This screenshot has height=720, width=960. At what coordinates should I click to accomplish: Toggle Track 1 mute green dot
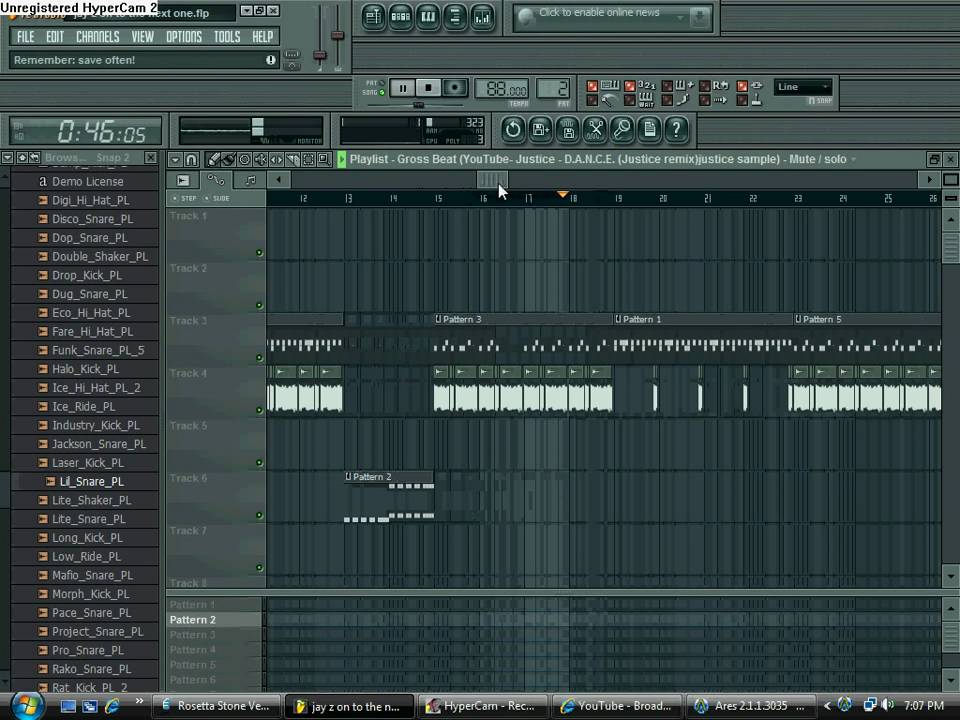click(x=259, y=252)
